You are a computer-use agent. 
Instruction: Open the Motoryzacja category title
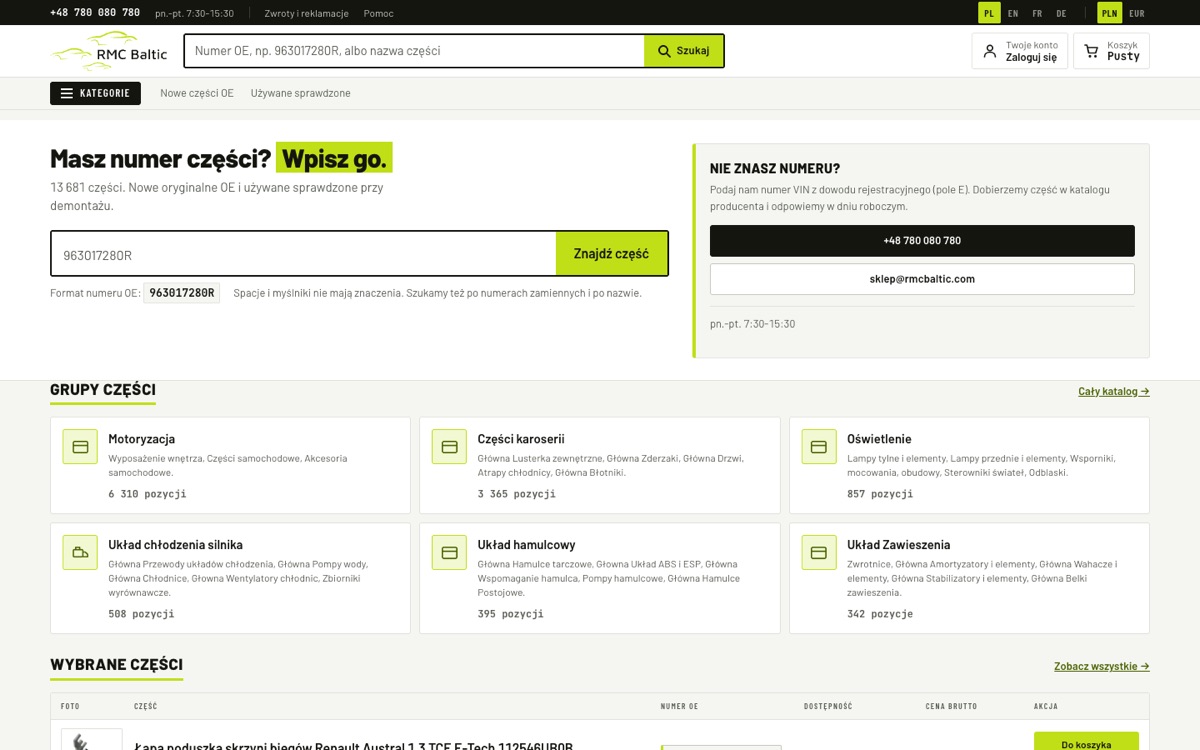142,439
